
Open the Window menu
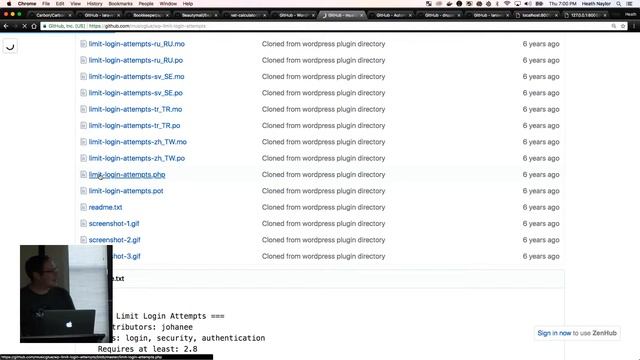pyautogui.click(x=168, y=4)
